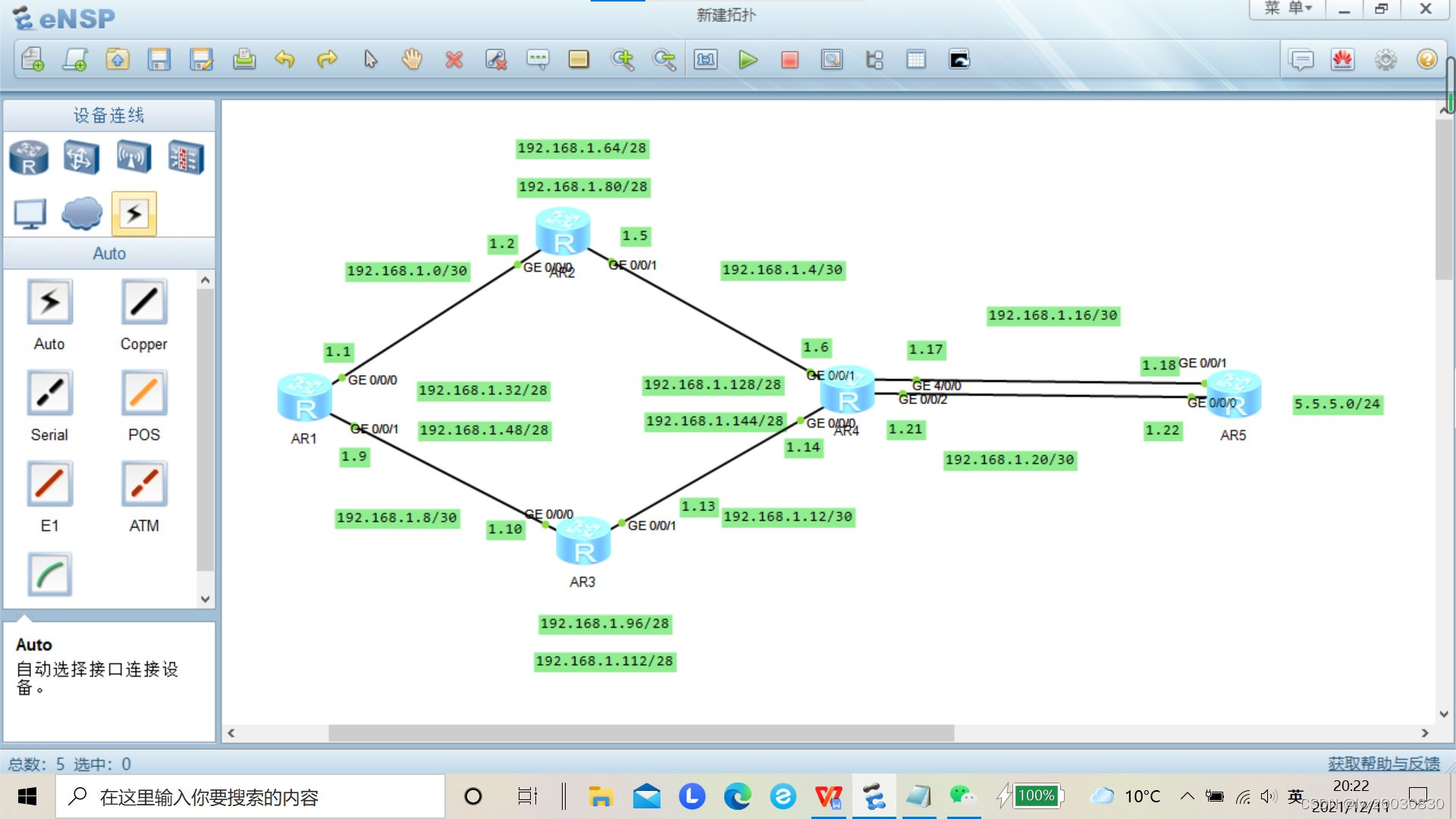Select the PC end device category icon
The height and width of the screenshot is (819, 1456).
(30, 214)
